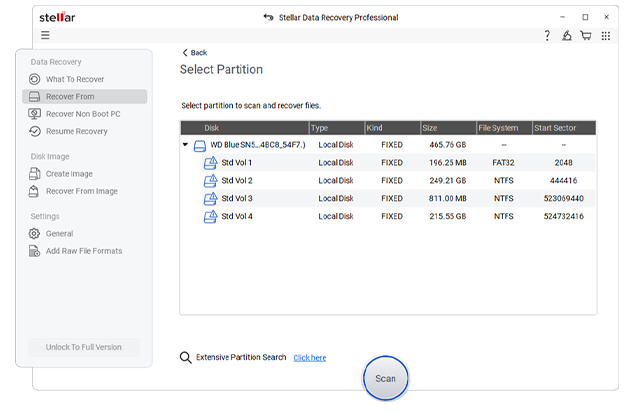Screen dimensions: 626x413
Task: Sort by Start Sector column header
Action: click(564, 128)
